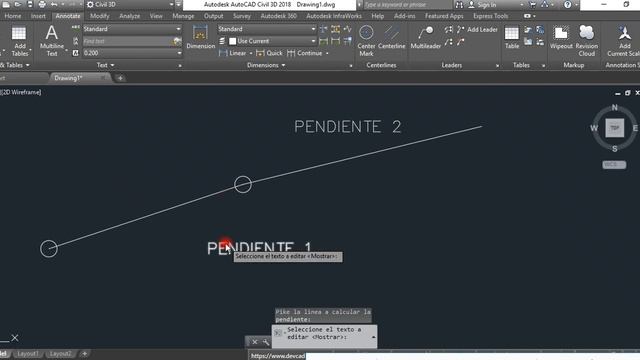Select the PENDIENTE 1 text object
Screen dimensions: 640x360
click(x=259, y=248)
